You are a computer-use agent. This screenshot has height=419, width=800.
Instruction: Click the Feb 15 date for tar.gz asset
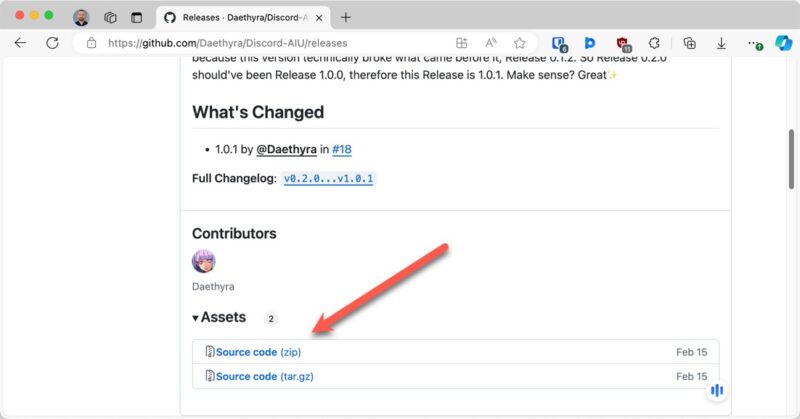click(x=691, y=377)
